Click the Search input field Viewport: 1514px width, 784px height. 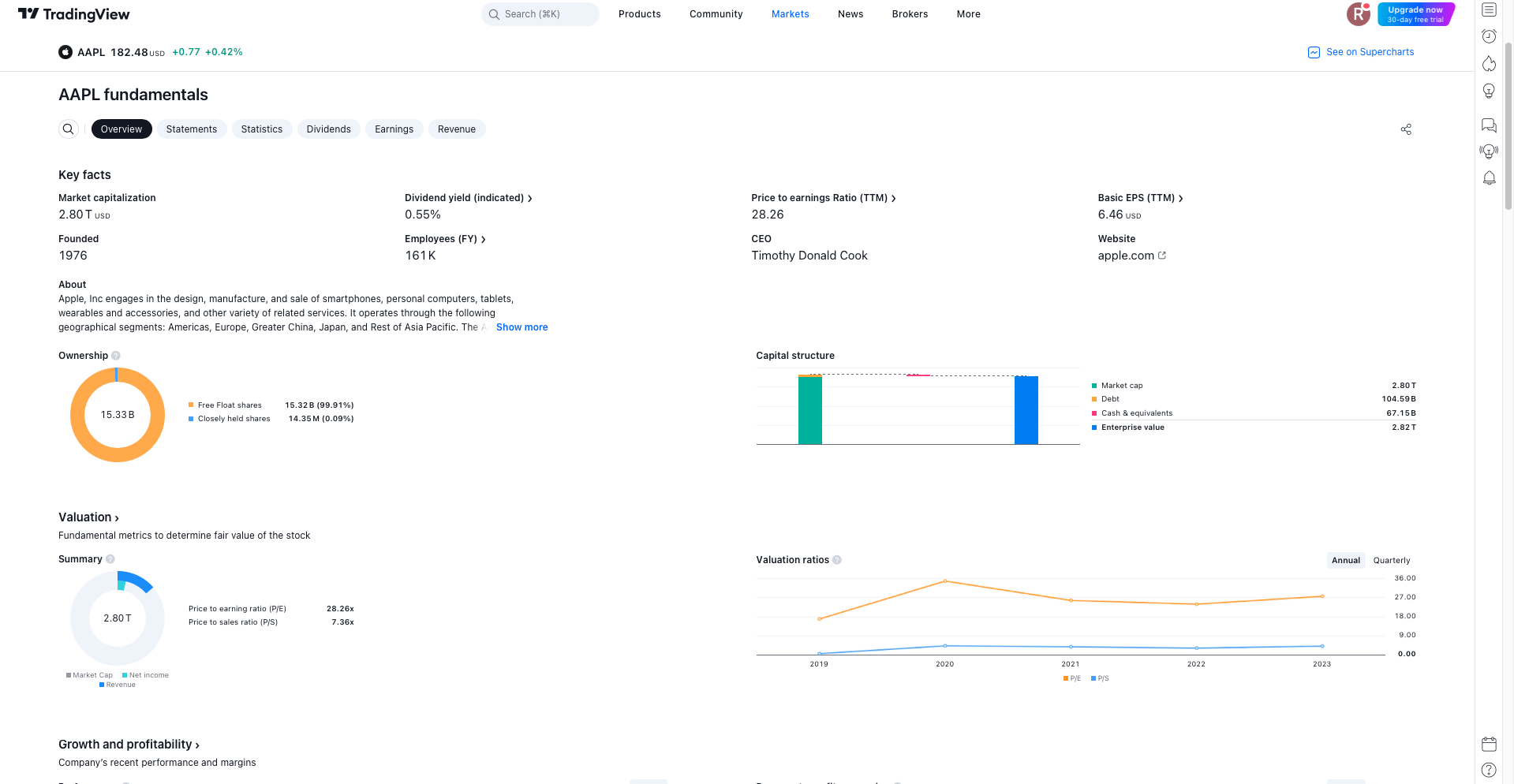540,14
